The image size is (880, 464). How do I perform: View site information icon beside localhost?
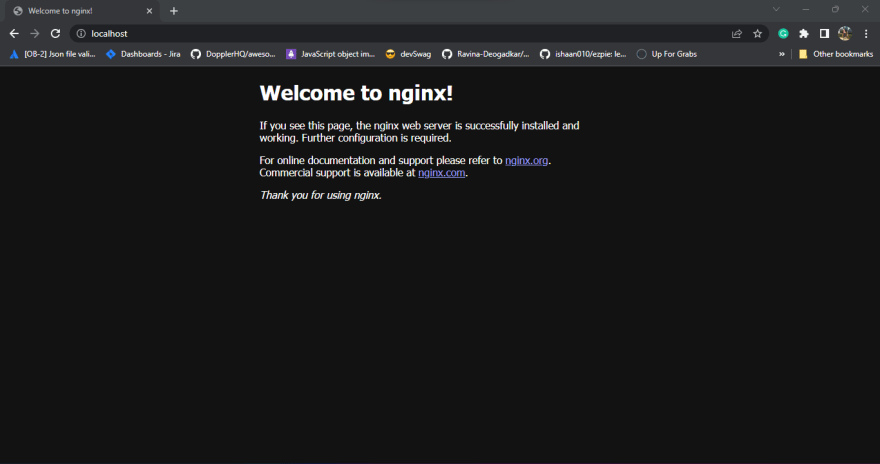(x=81, y=34)
